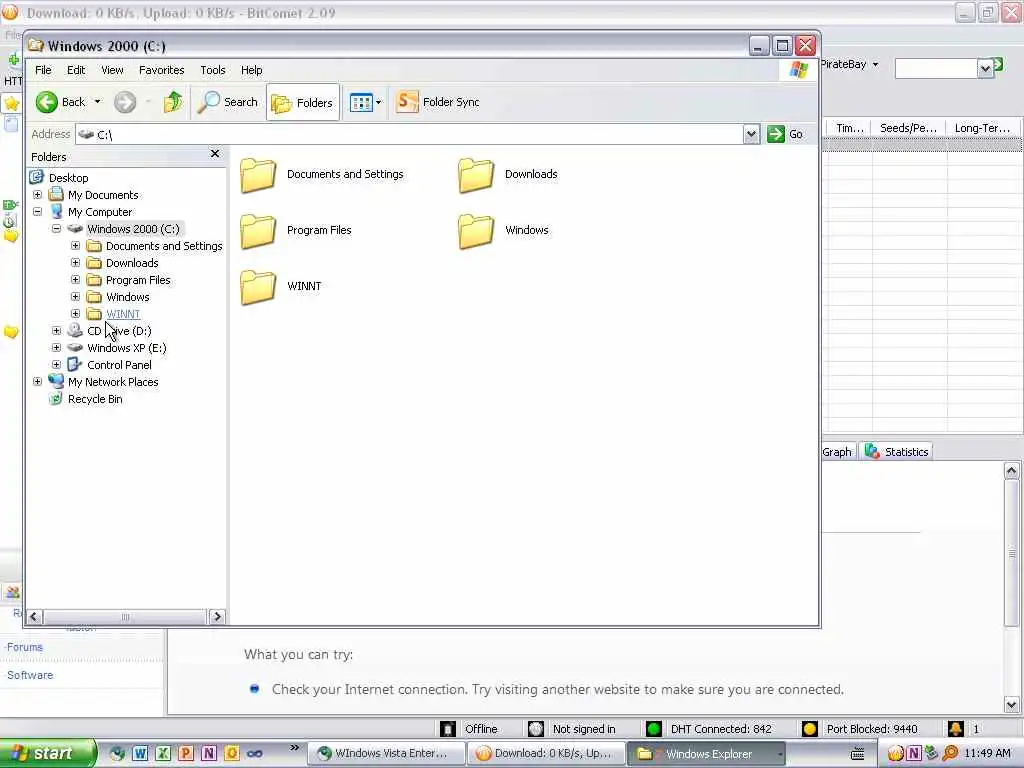Expand Documents and Settings in tree

(76, 246)
